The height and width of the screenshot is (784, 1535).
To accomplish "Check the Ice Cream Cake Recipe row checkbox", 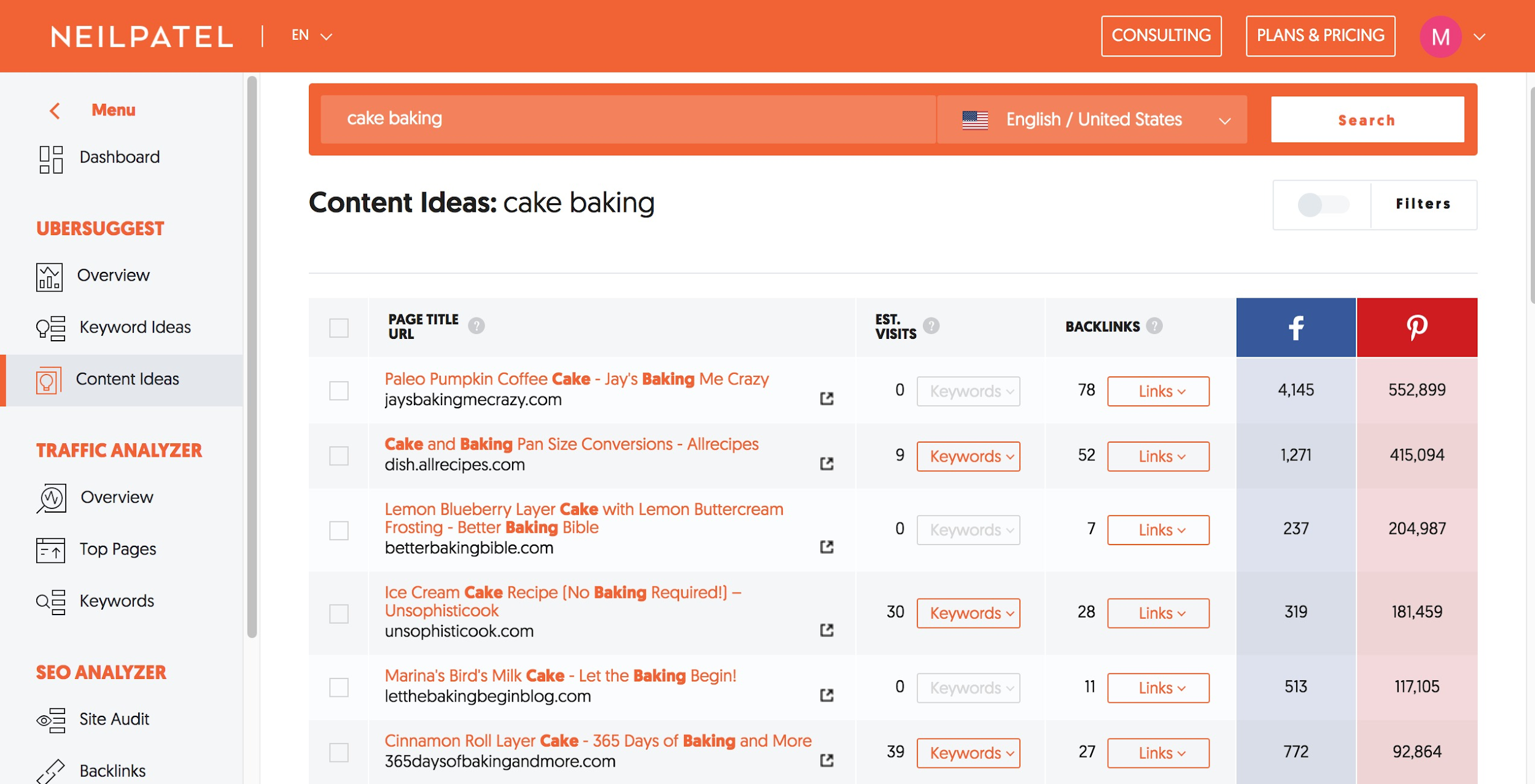I will 339,614.
